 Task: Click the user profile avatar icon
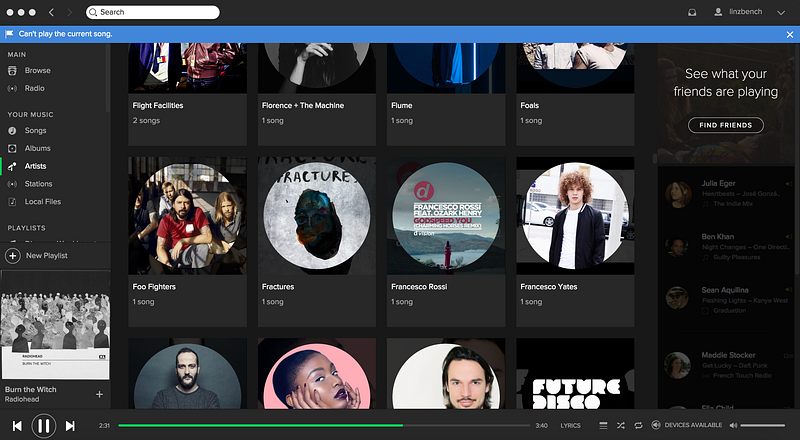tap(718, 12)
